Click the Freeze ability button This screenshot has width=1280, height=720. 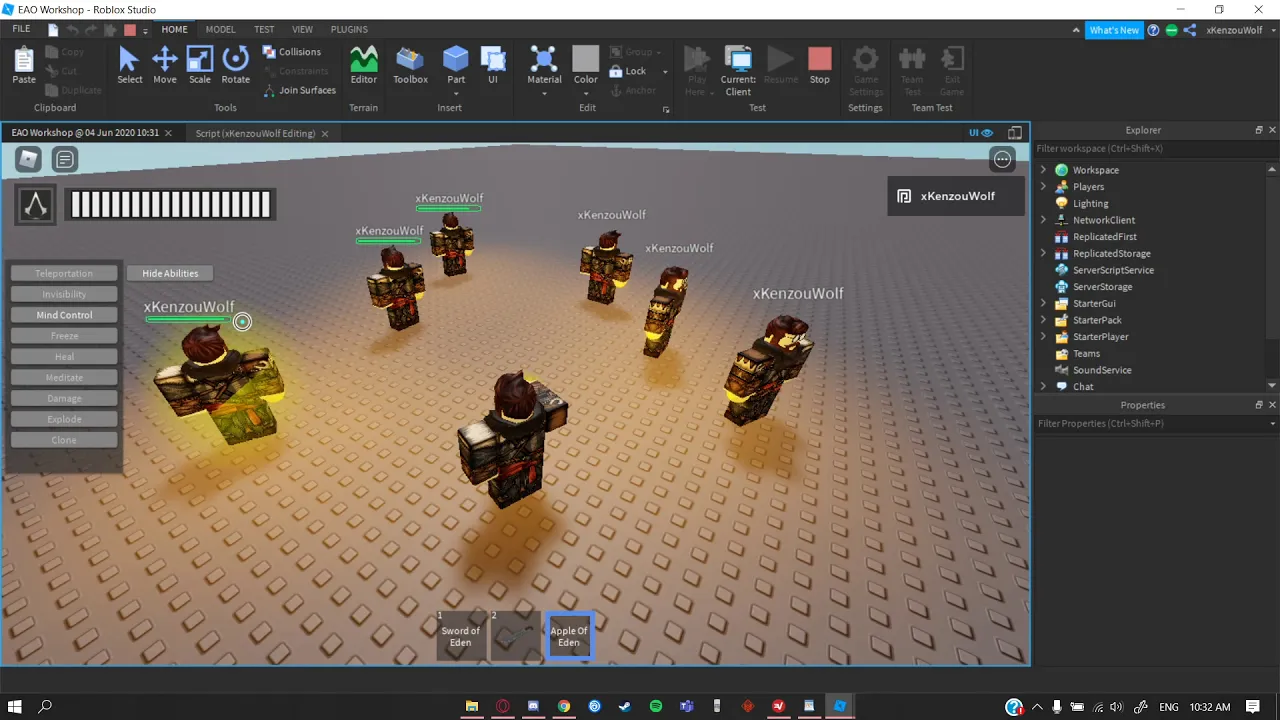(x=64, y=336)
